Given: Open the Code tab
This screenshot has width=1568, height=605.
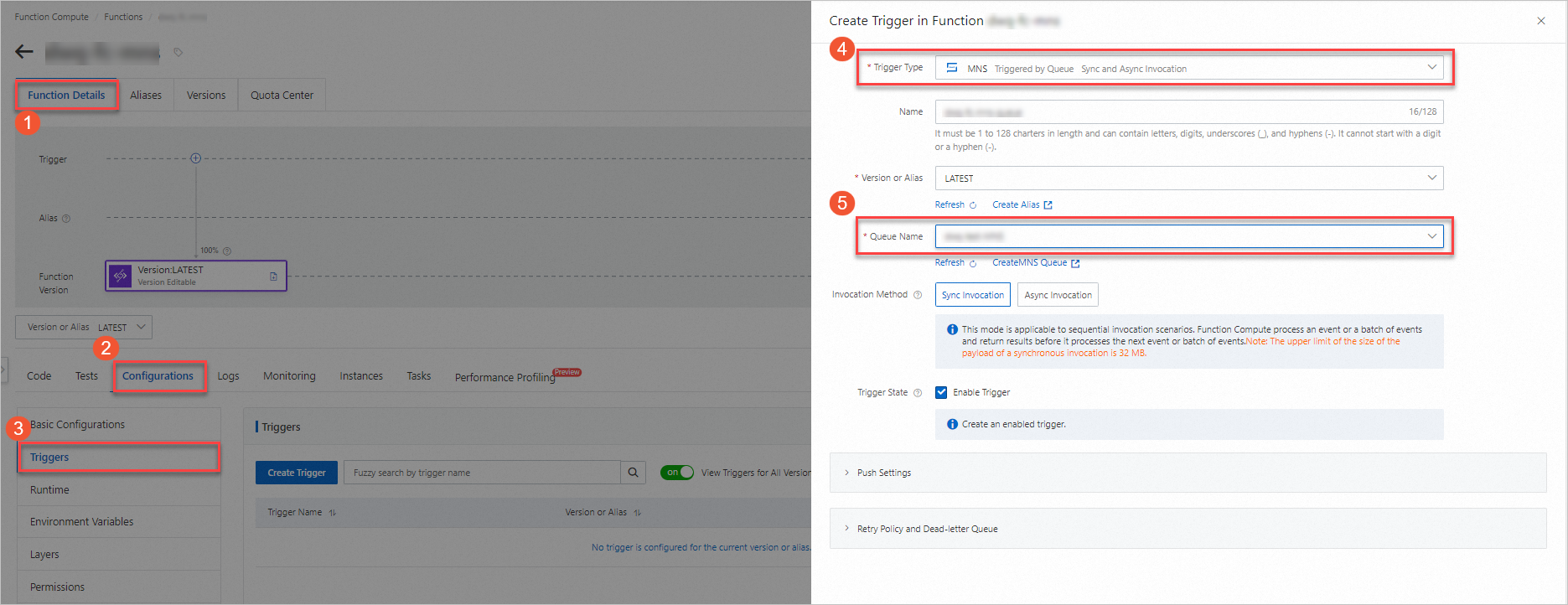Looking at the screenshot, I should click(x=39, y=376).
